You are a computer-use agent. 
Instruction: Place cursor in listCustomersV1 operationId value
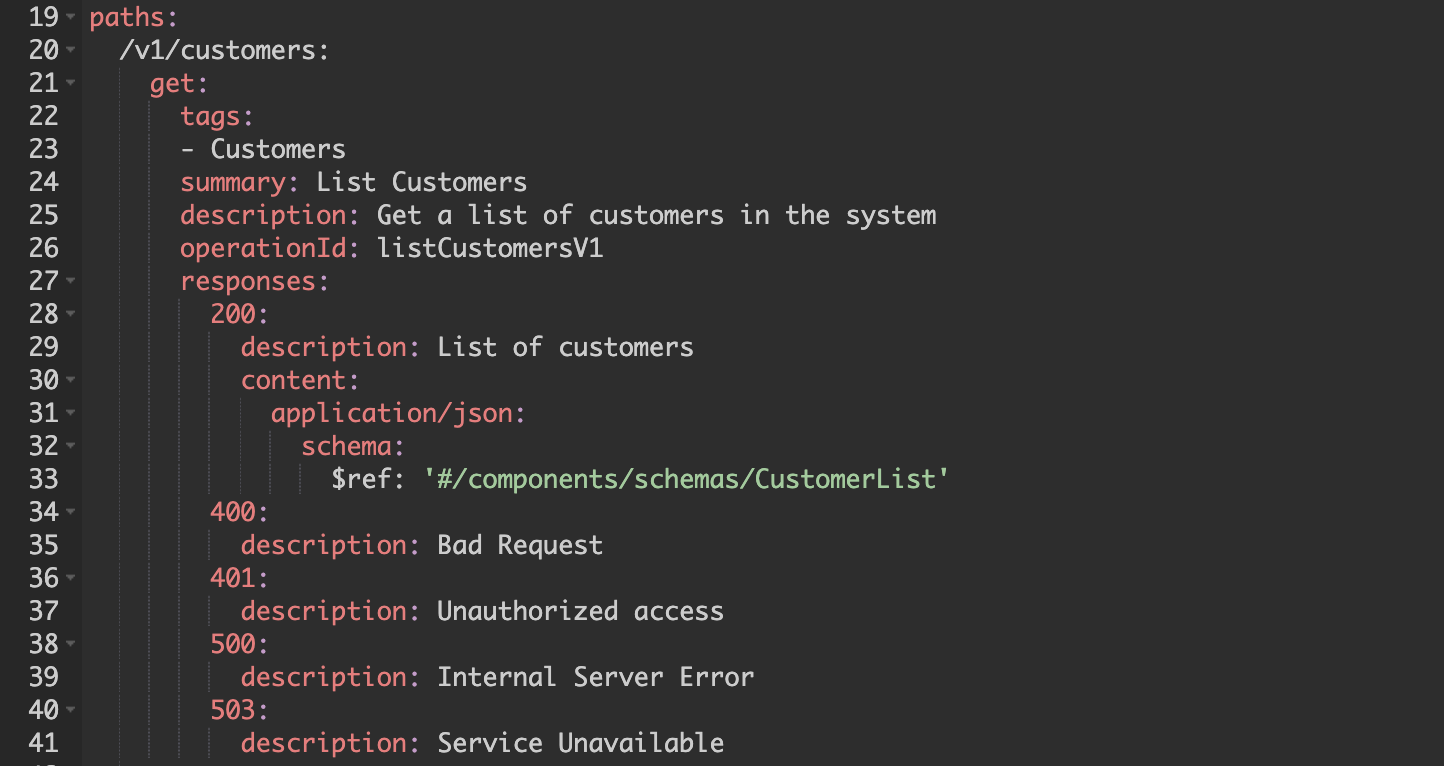490,248
